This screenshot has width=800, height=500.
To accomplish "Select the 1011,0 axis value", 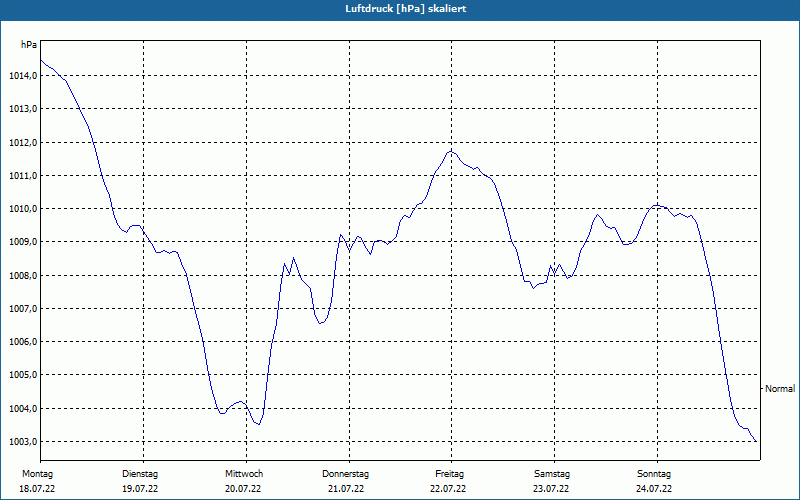I will tap(23, 176).
